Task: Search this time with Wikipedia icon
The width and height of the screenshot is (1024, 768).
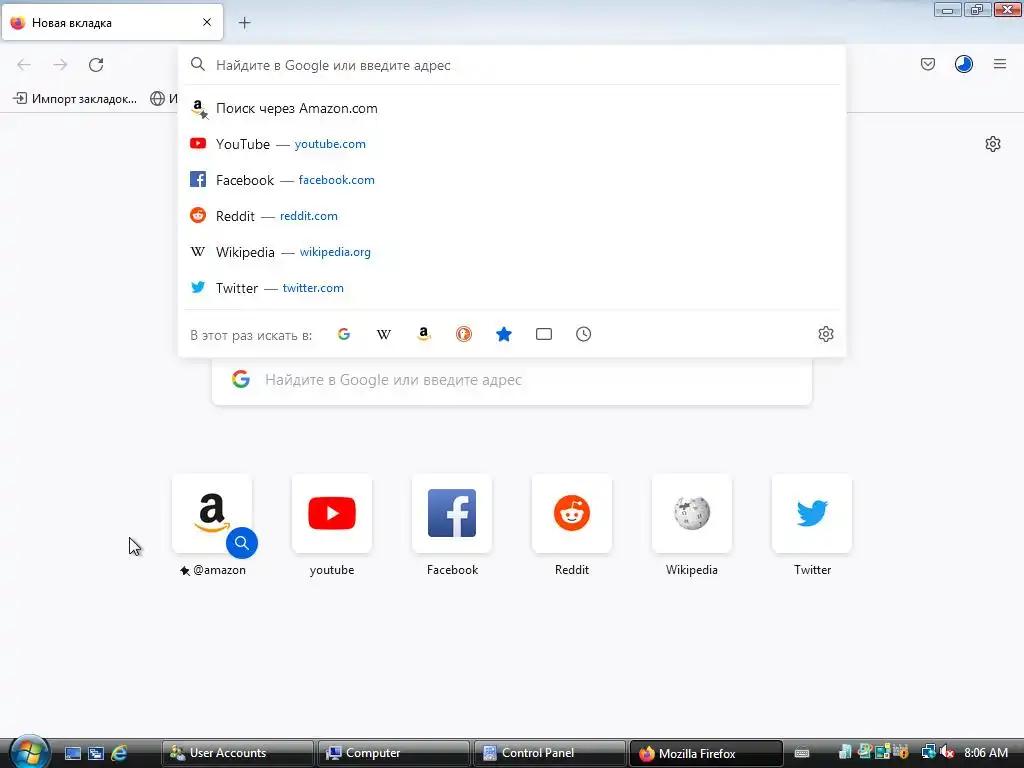Action: [x=384, y=334]
